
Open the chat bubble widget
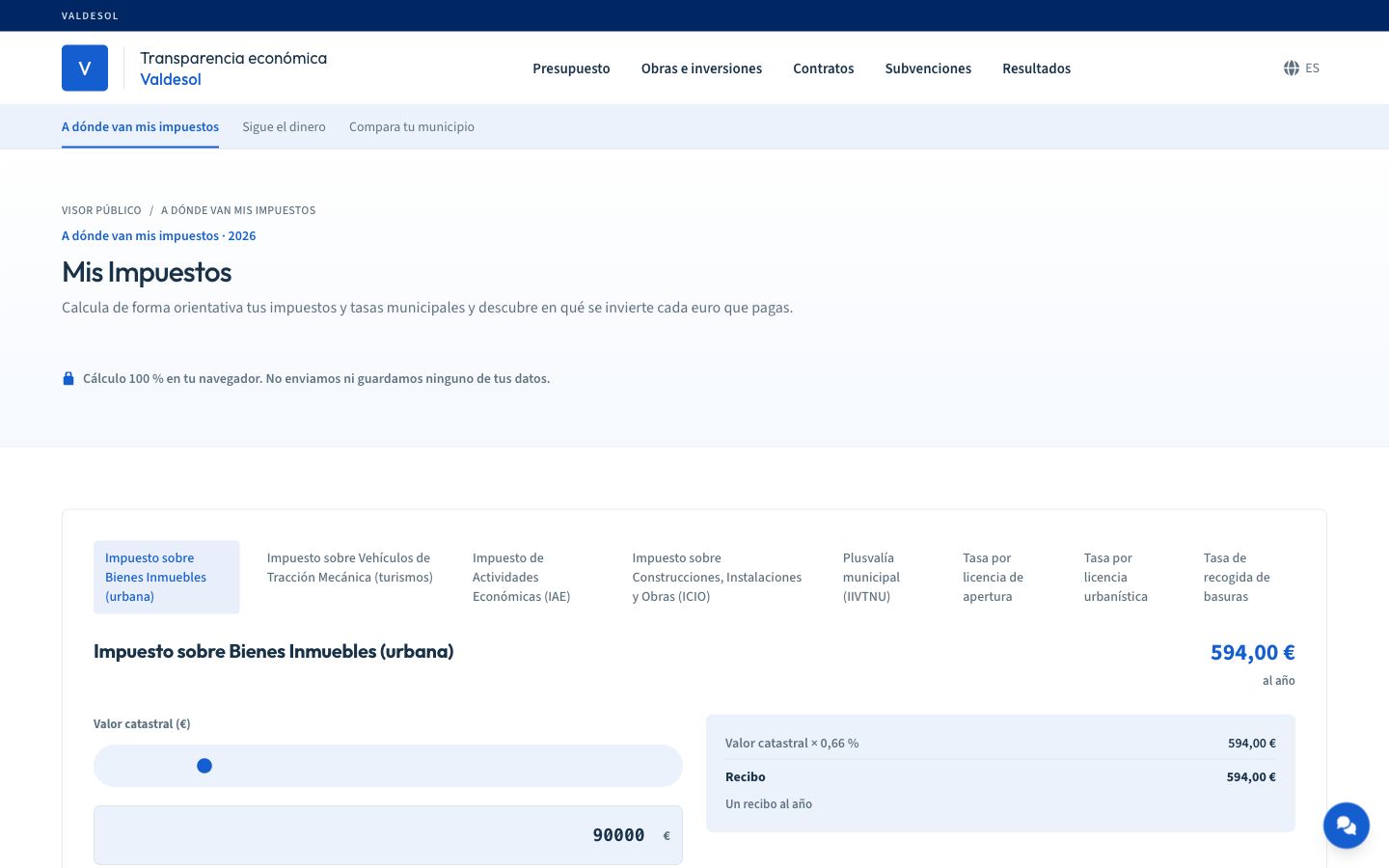[x=1347, y=826]
